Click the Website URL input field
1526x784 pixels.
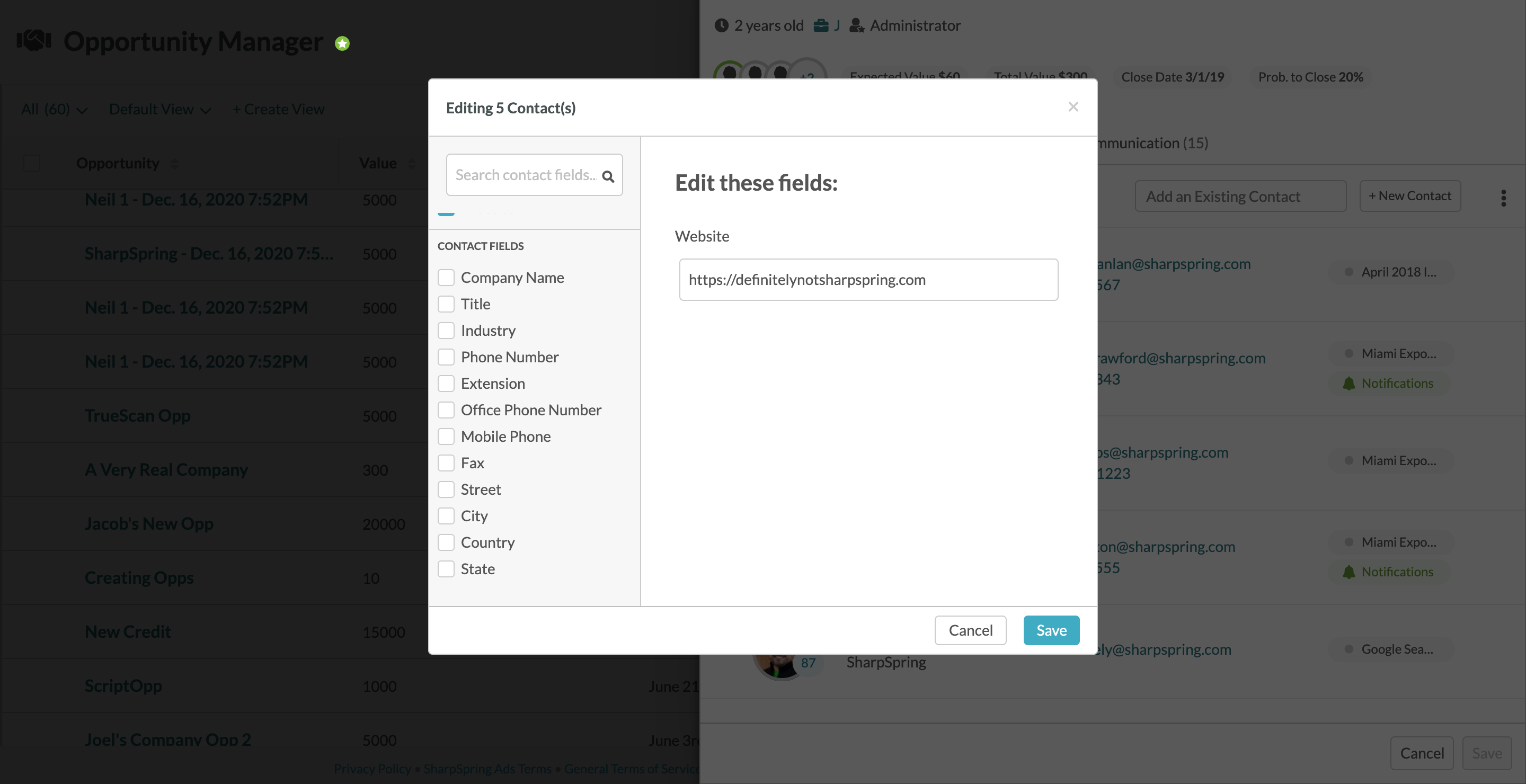click(868, 280)
